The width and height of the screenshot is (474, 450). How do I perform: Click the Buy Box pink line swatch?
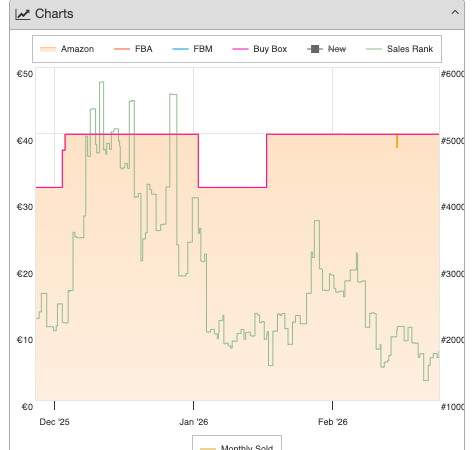click(240, 49)
